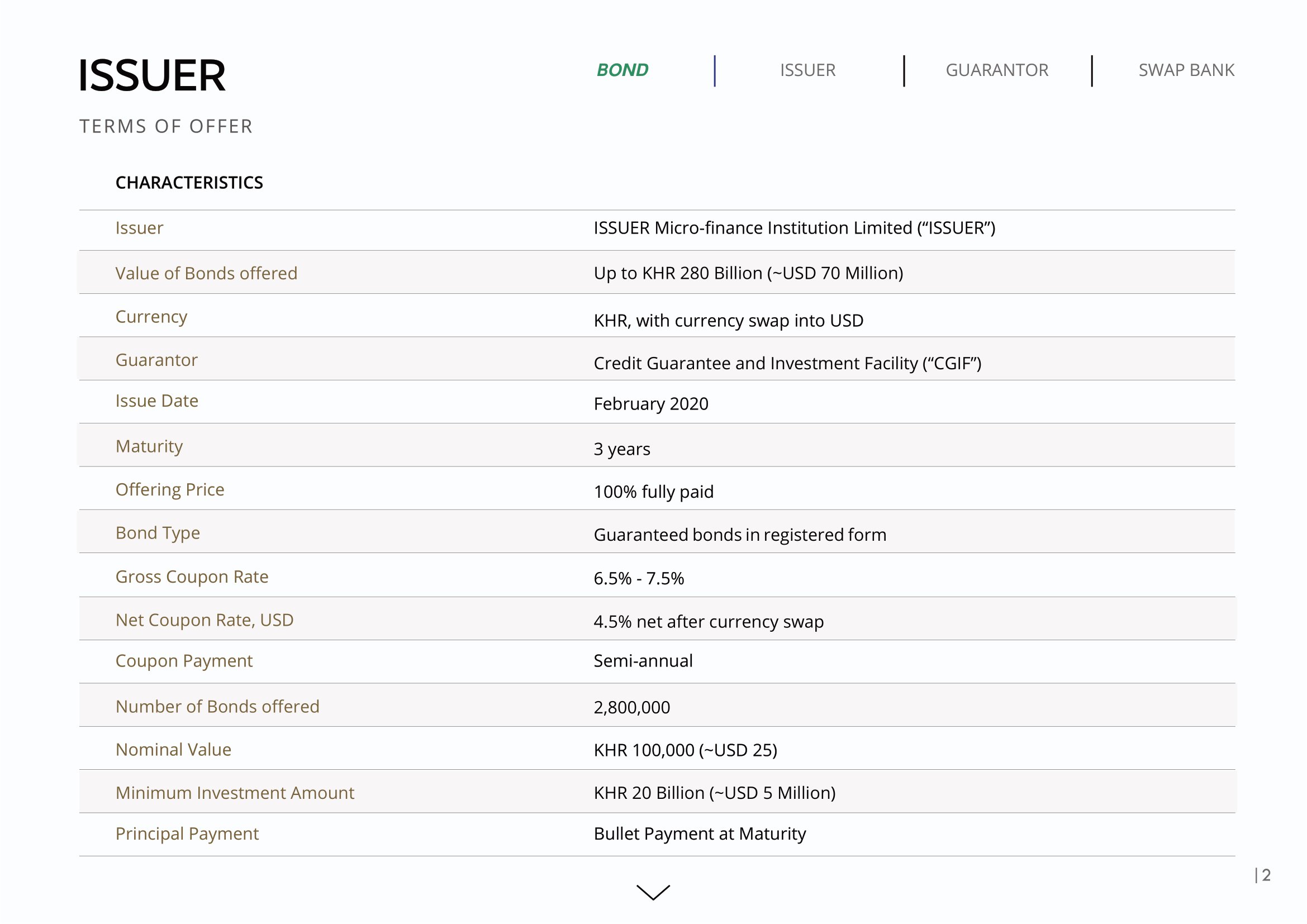Image resolution: width=1307 pixels, height=924 pixels.
Task: Select the SWAP BANK tab
Action: [1186, 70]
